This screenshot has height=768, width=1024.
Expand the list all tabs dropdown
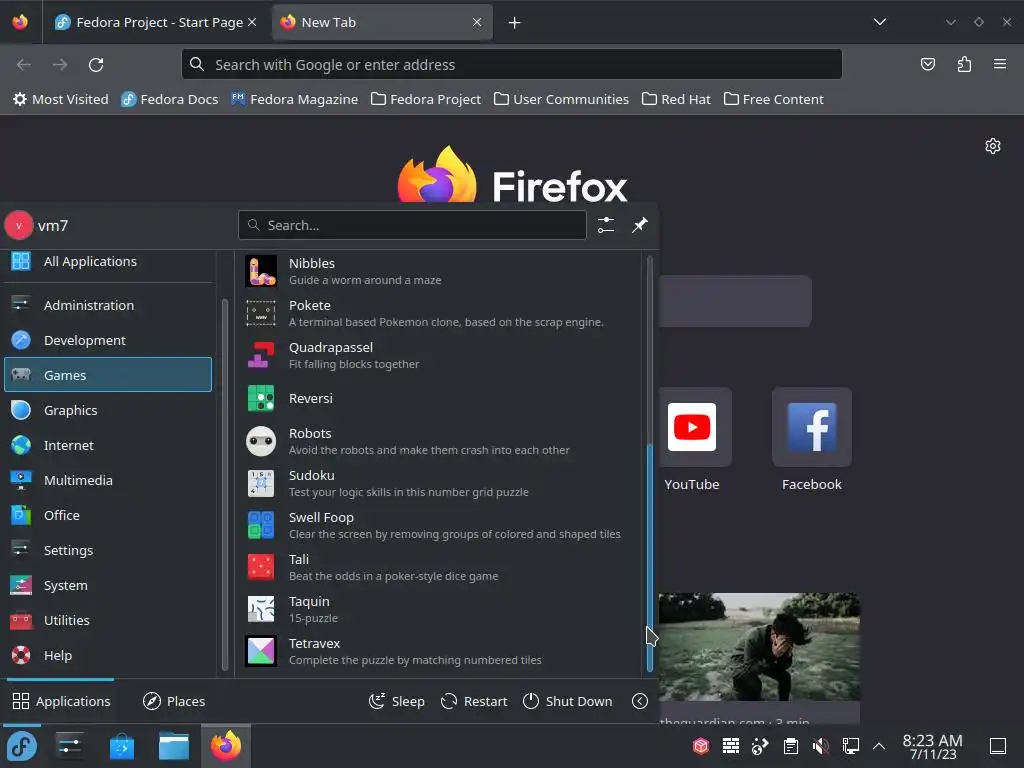tap(880, 22)
